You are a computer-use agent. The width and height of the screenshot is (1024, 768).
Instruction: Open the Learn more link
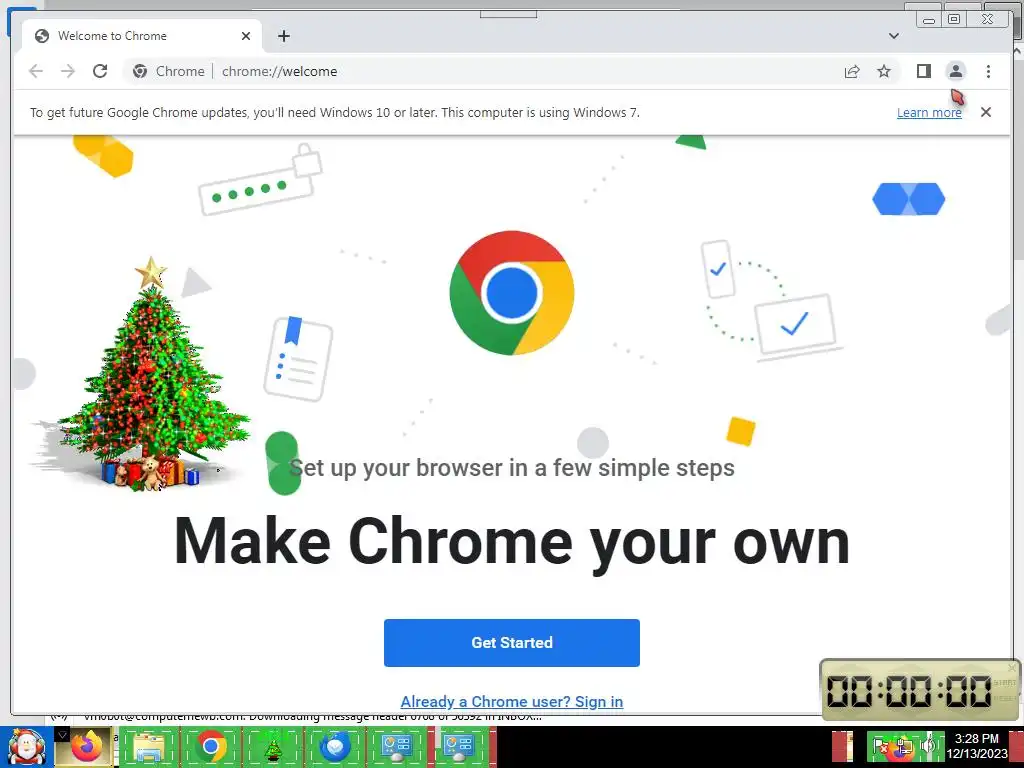pyautogui.click(x=929, y=112)
